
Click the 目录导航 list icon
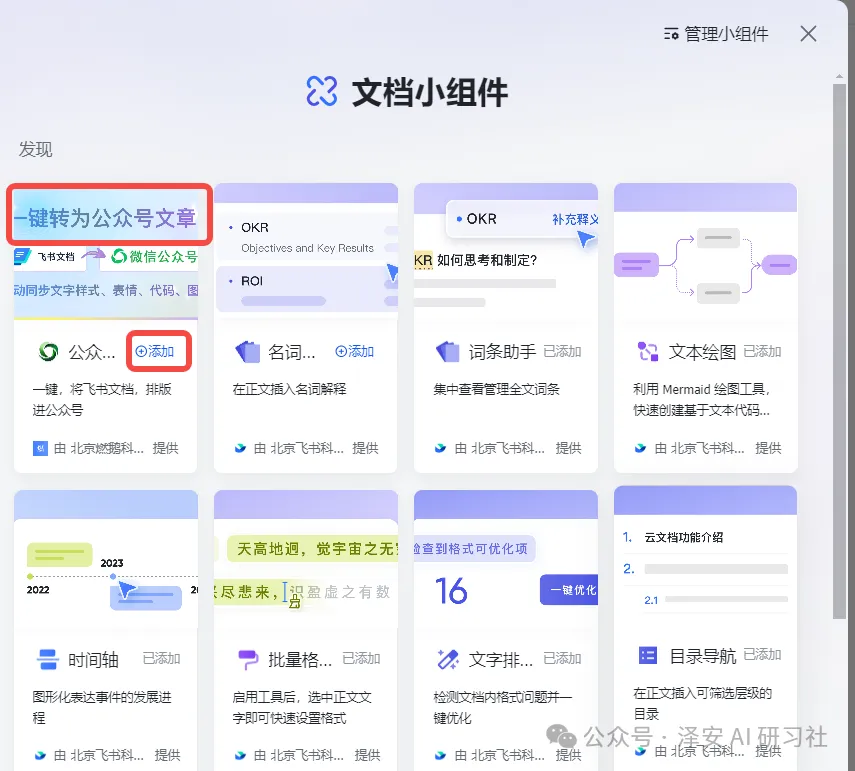coord(648,655)
